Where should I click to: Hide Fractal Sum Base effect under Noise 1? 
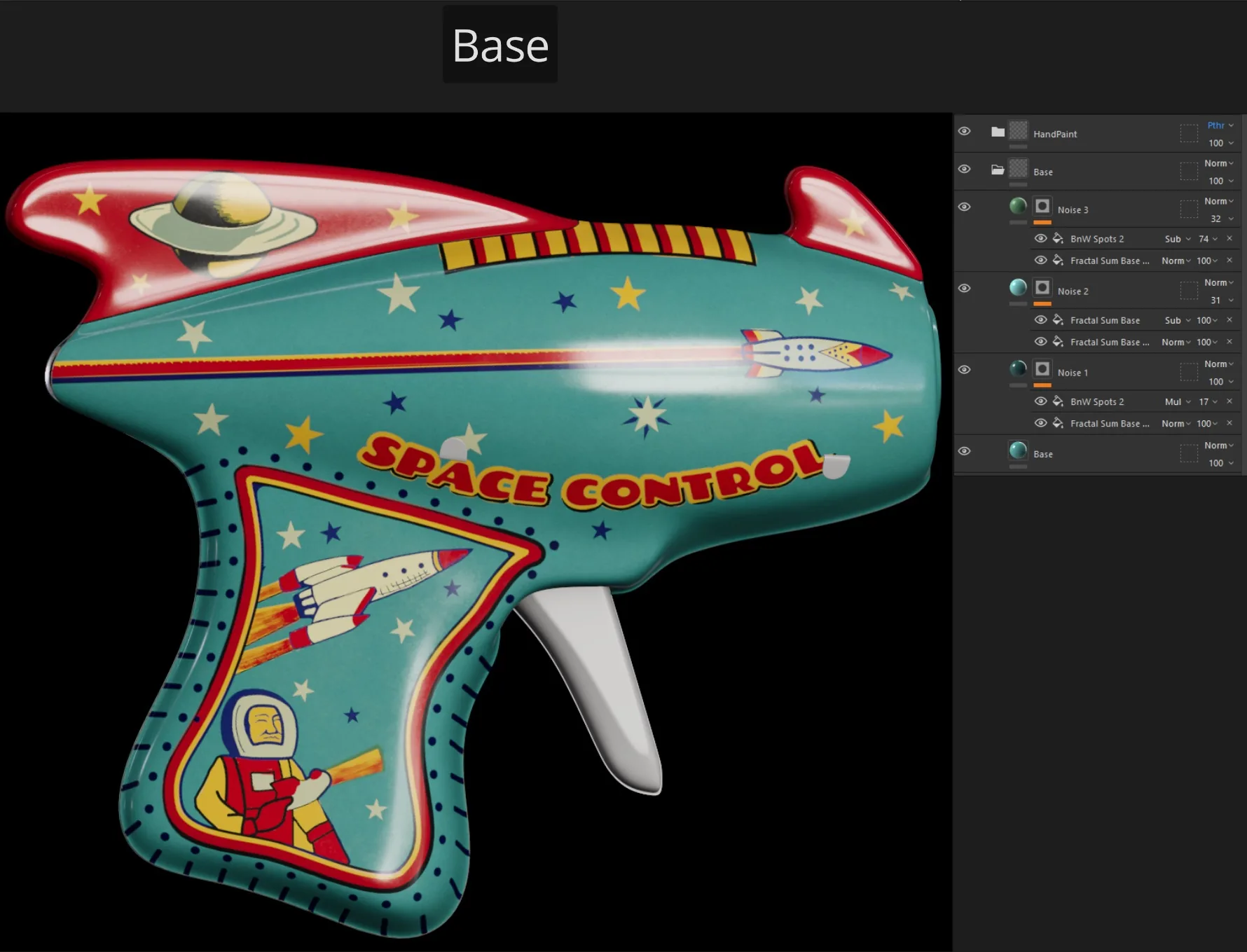click(x=1040, y=423)
